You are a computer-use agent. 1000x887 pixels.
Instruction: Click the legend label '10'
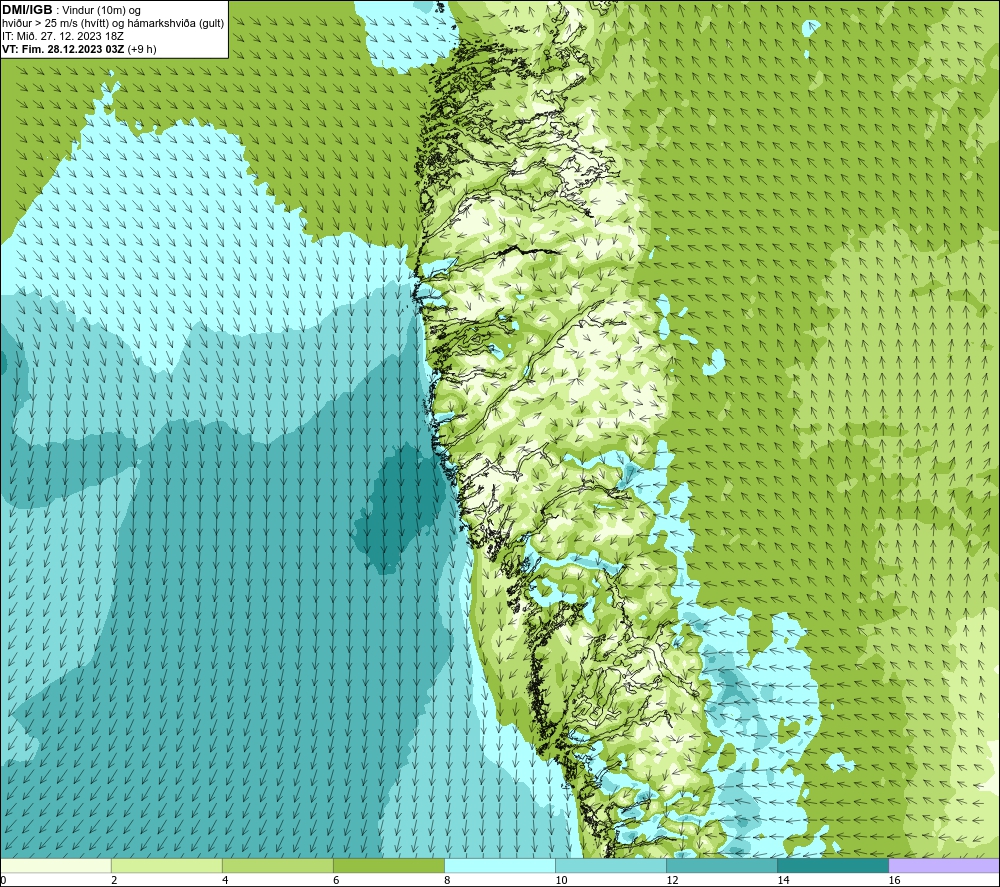click(x=561, y=880)
